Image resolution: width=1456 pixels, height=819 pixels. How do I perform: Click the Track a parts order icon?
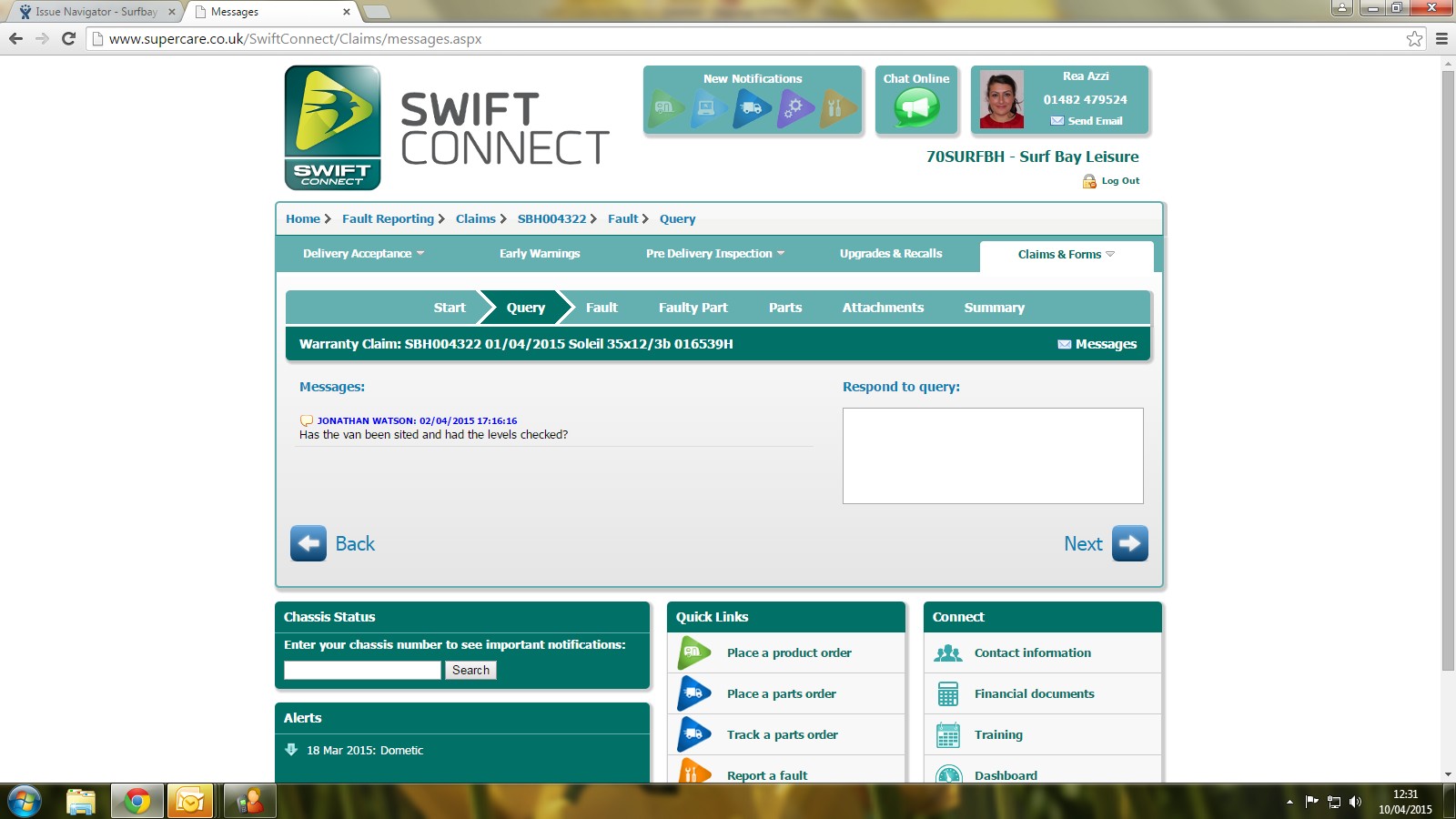pos(694,734)
